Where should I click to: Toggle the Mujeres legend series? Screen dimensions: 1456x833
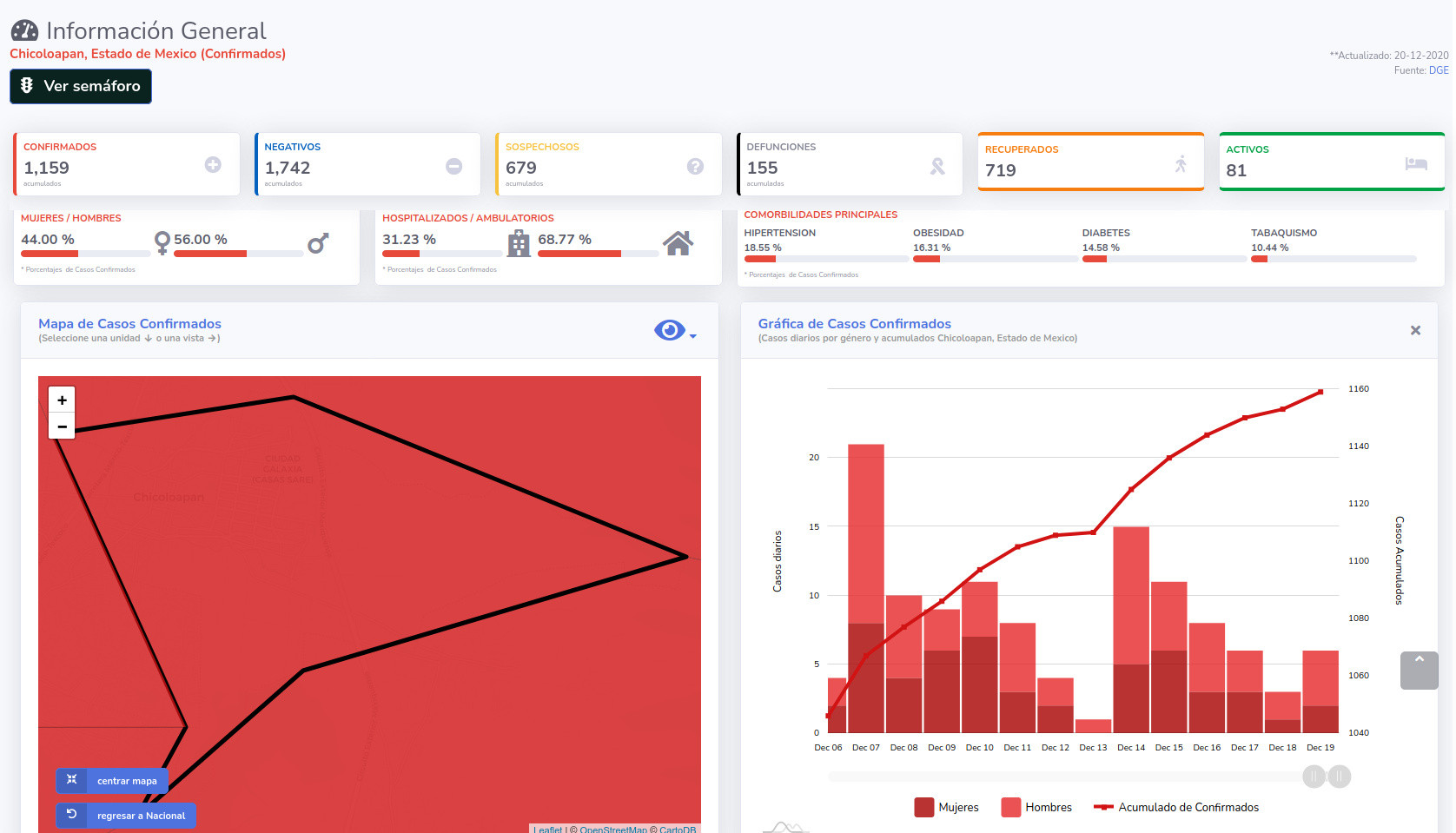(946, 808)
